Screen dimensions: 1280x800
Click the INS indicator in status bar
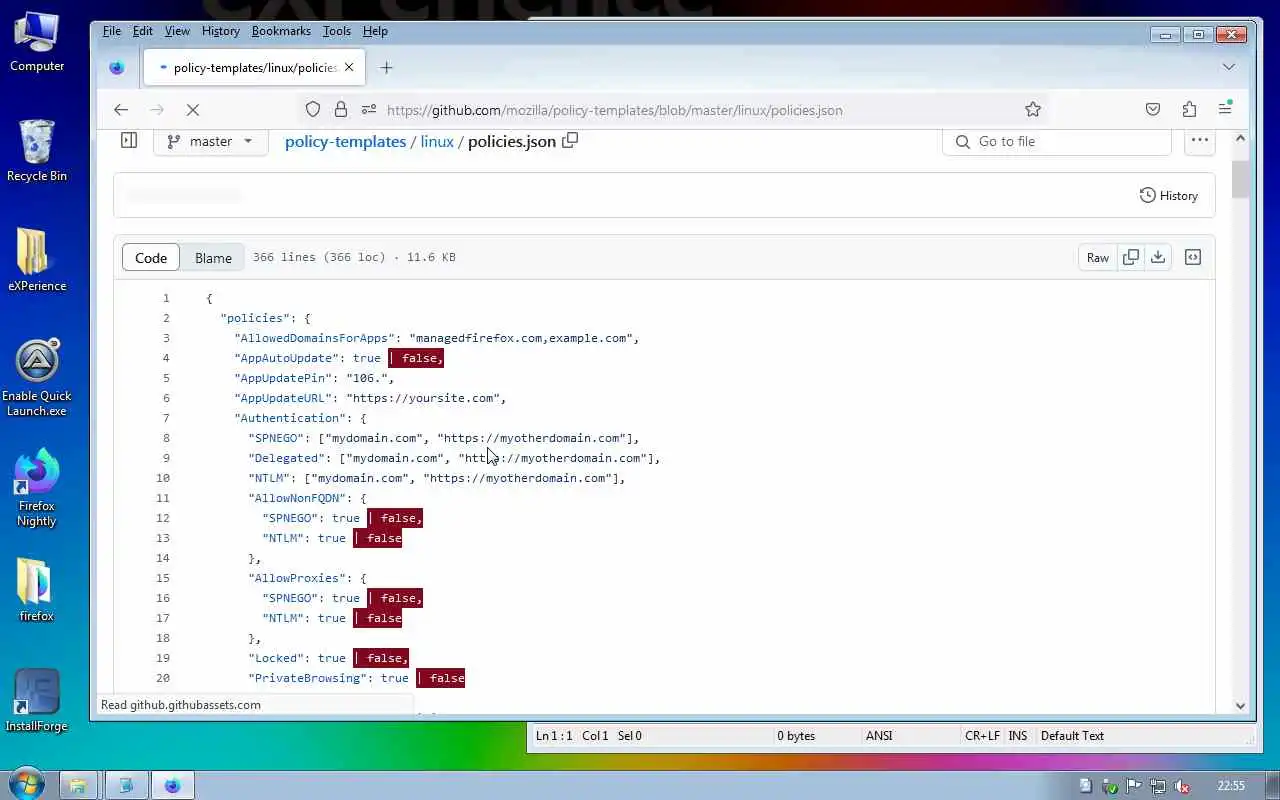tap(1018, 736)
